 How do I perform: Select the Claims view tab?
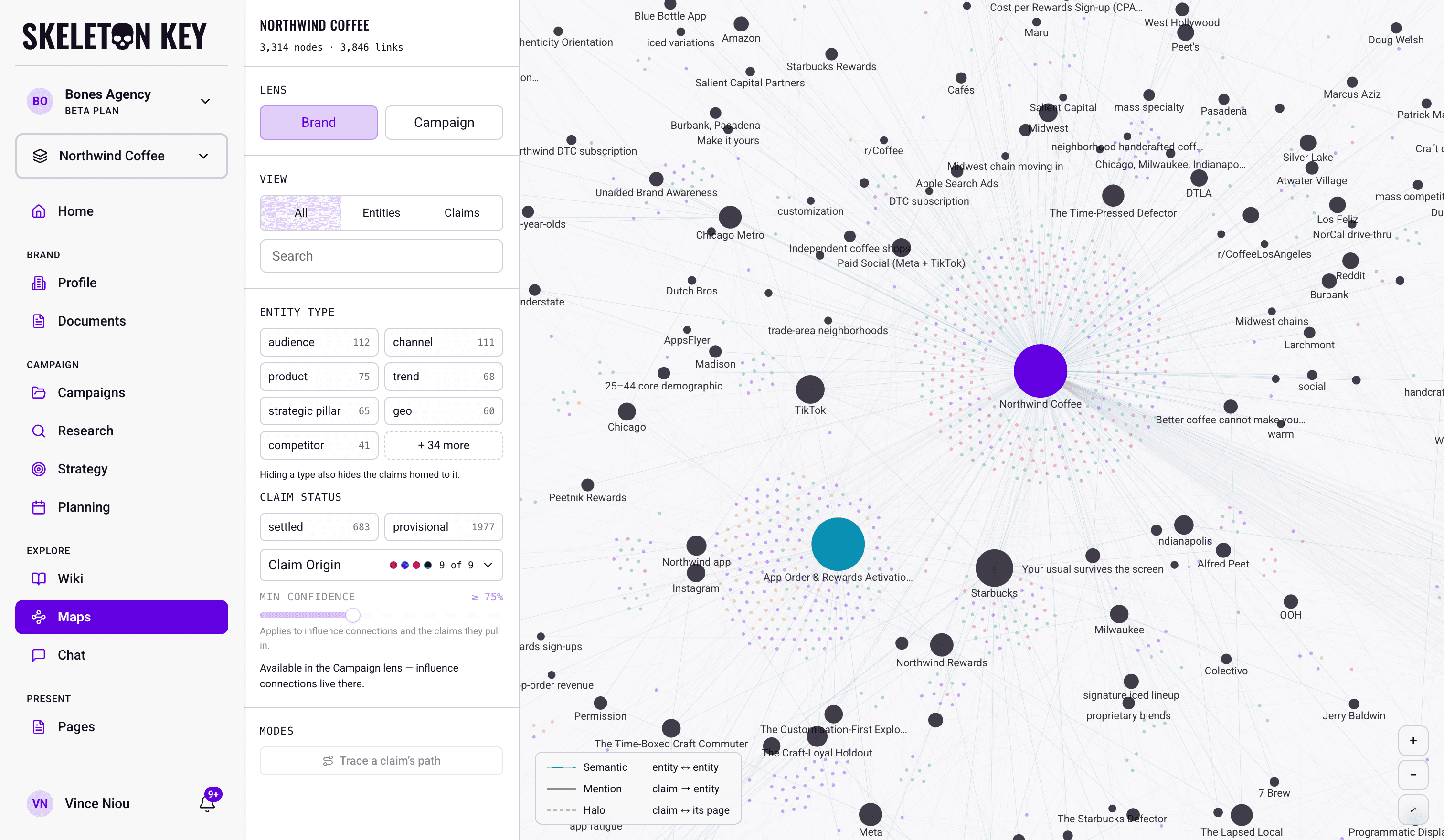pos(462,213)
